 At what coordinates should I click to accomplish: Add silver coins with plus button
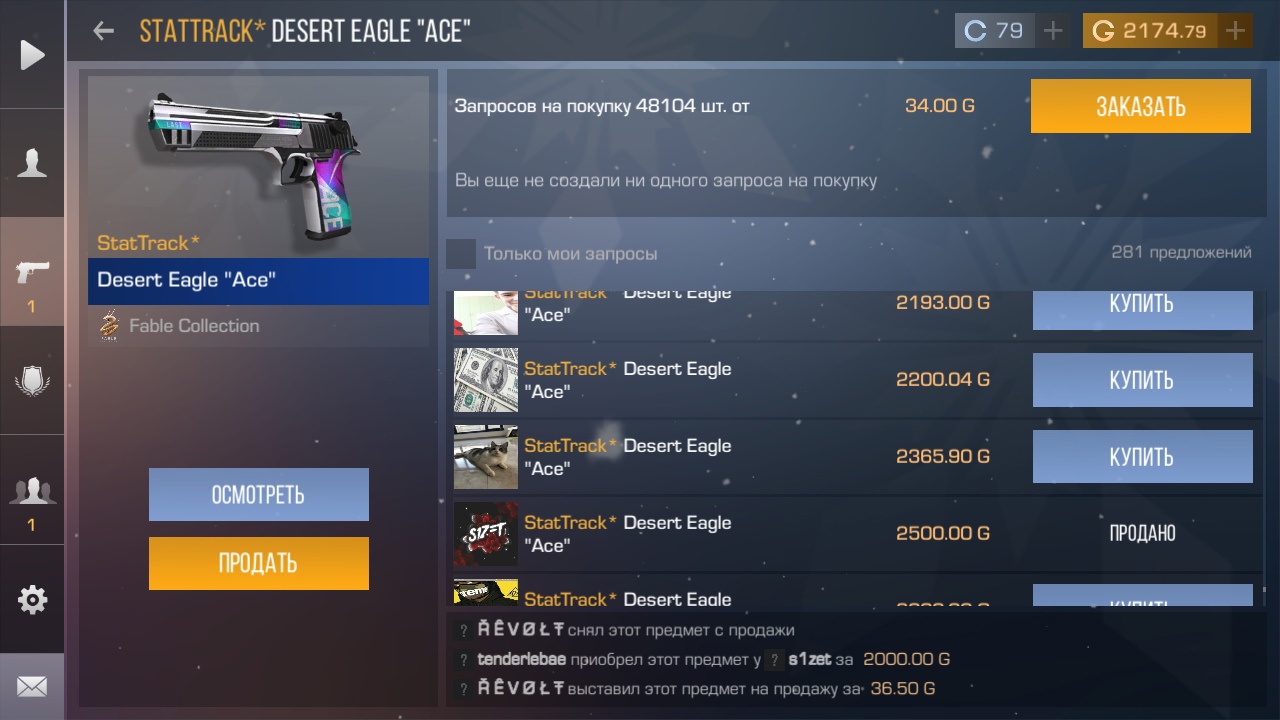pyautogui.click(x=1052, y=31)
